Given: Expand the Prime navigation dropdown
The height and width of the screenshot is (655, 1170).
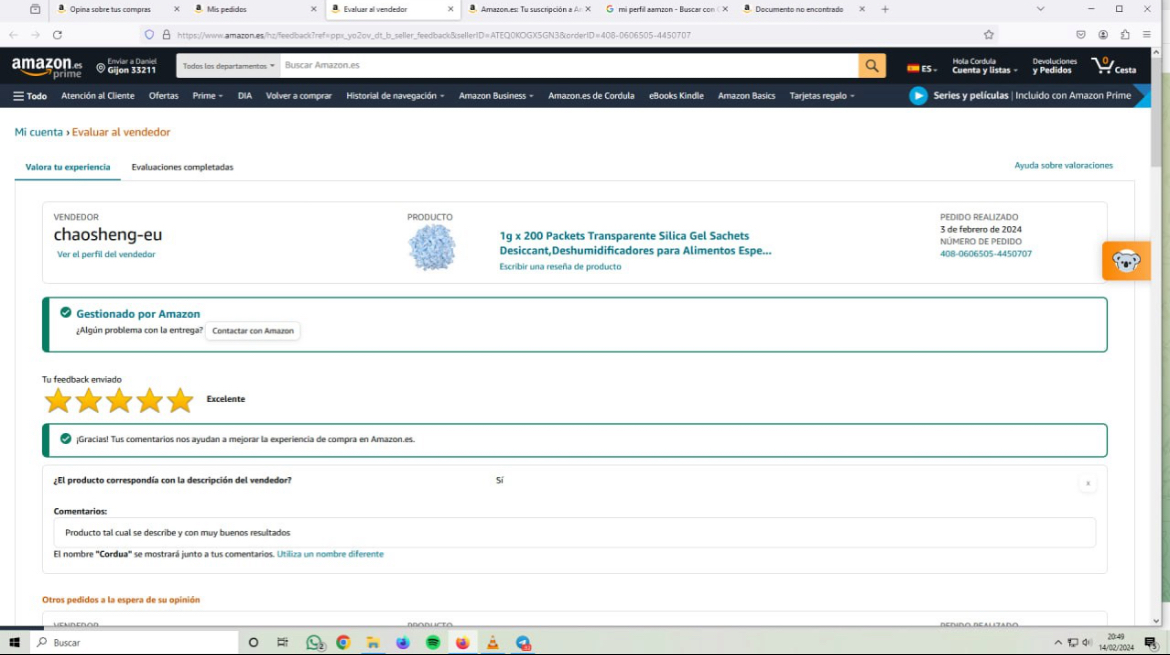Looking at the screenshot, I should (x=207, y=96).
